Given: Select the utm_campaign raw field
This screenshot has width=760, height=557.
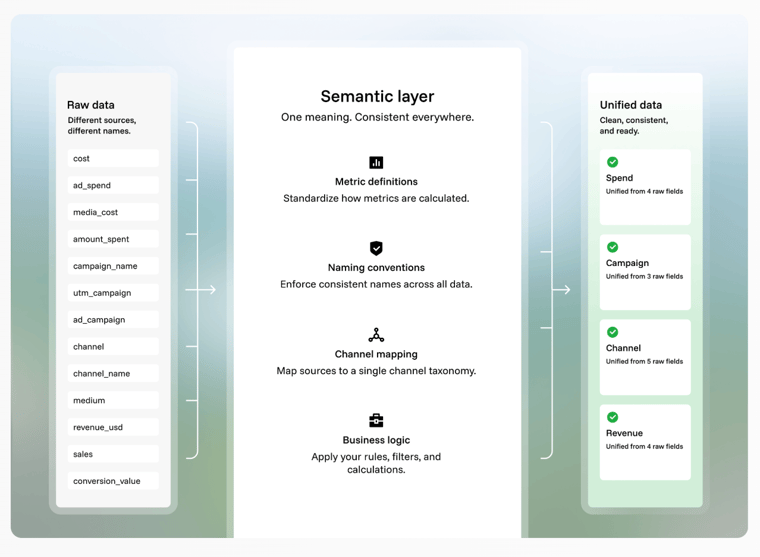Looking at the screenshot, I should [x=113, y=293].
